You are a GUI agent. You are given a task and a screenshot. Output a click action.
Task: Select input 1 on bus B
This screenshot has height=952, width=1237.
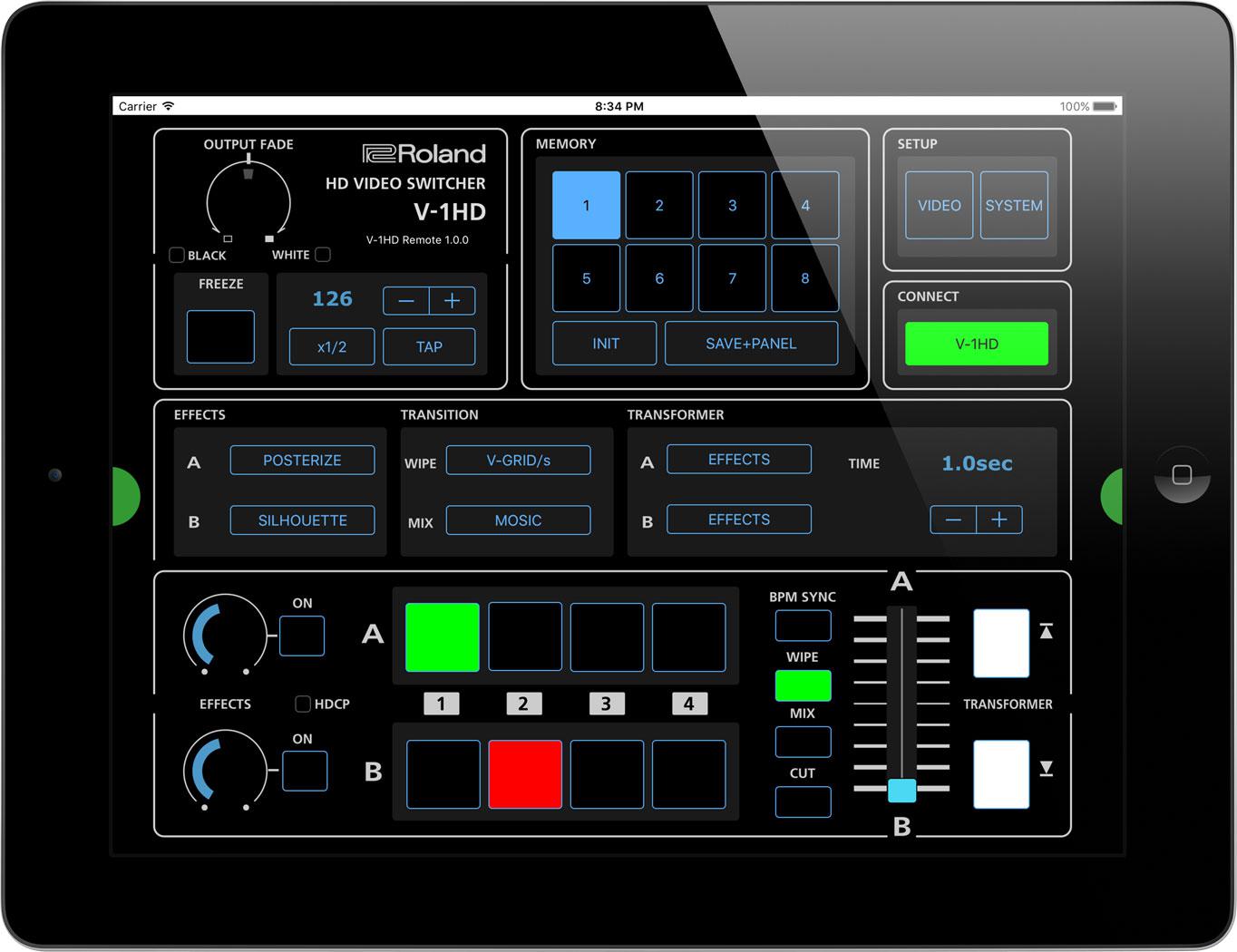(x=443, y=774)
